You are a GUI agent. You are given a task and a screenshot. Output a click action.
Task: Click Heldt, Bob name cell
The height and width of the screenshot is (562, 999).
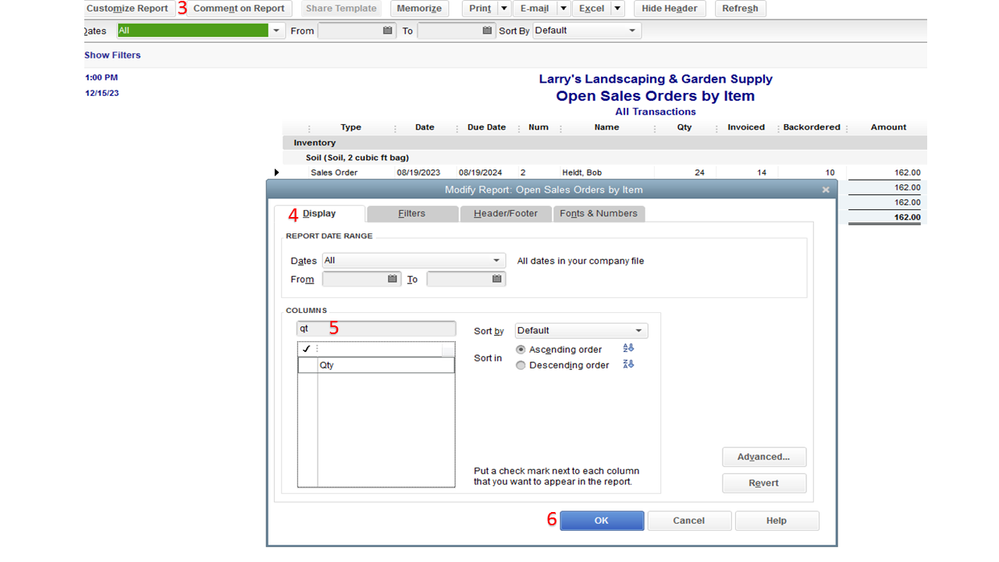(x=582, y=173)
